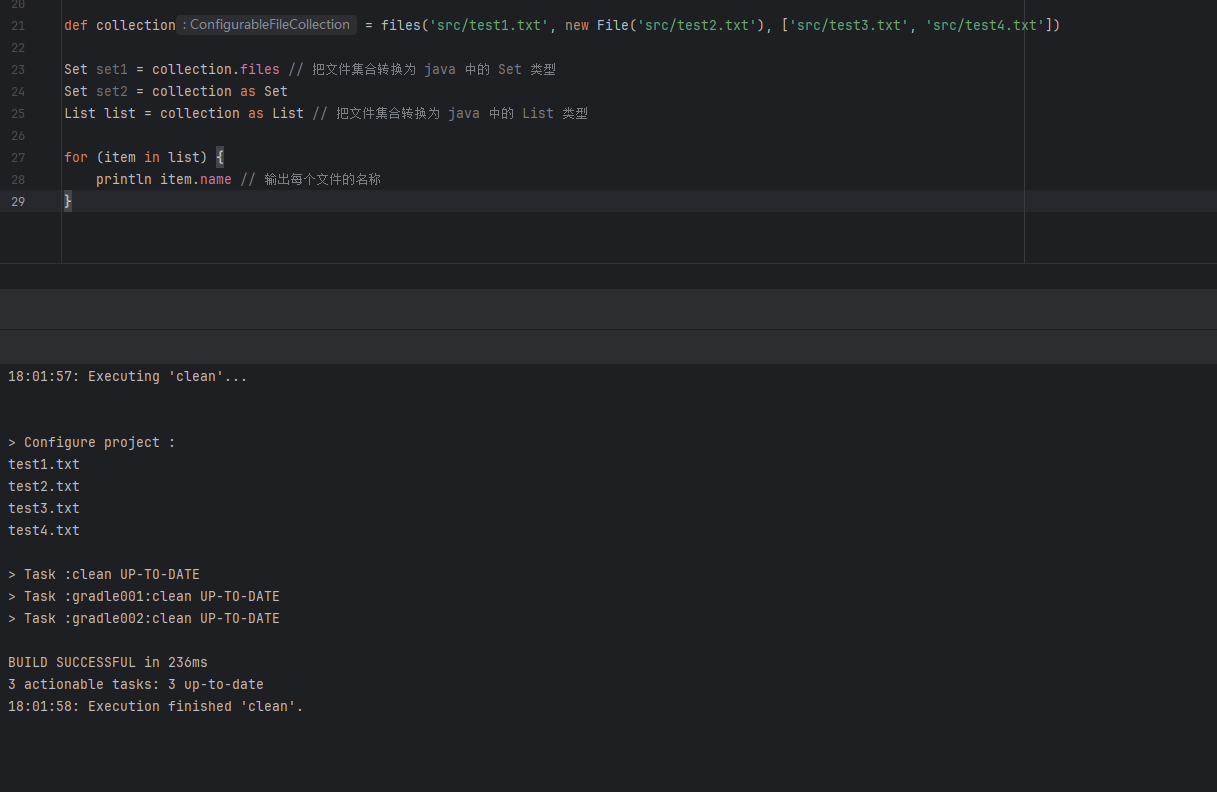Click the comment ending with "Set 类型"
Viewport: 1217px width, 792px height.
click(422, 69)
